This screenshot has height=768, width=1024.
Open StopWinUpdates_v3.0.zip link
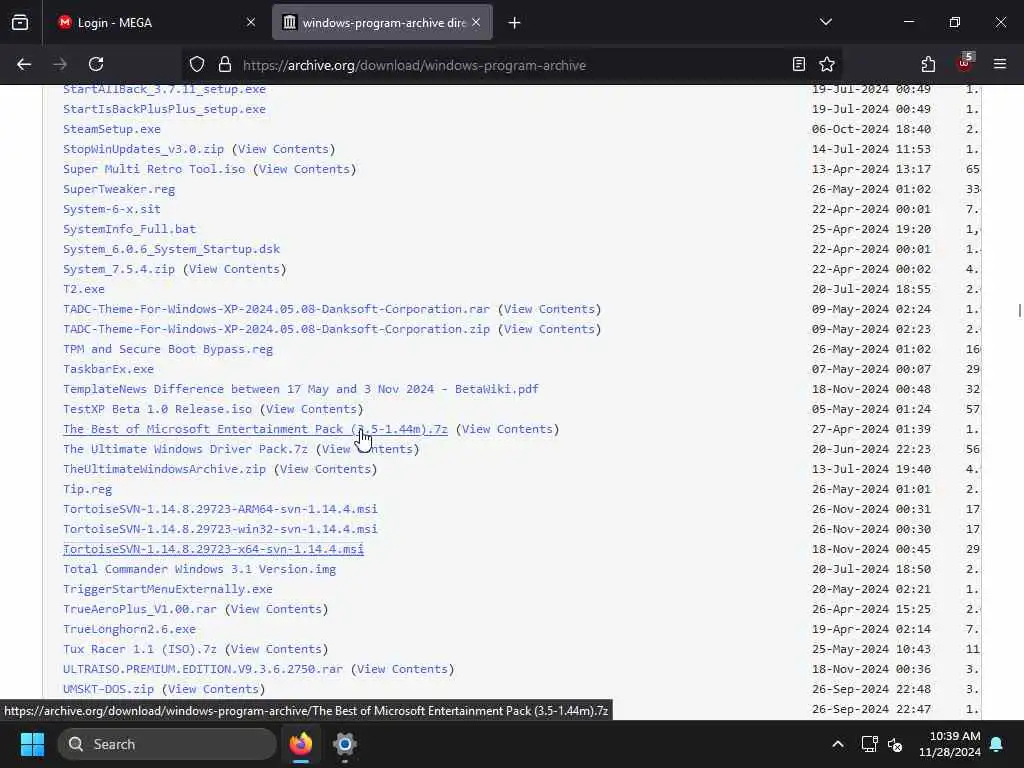tap(143, 149)
